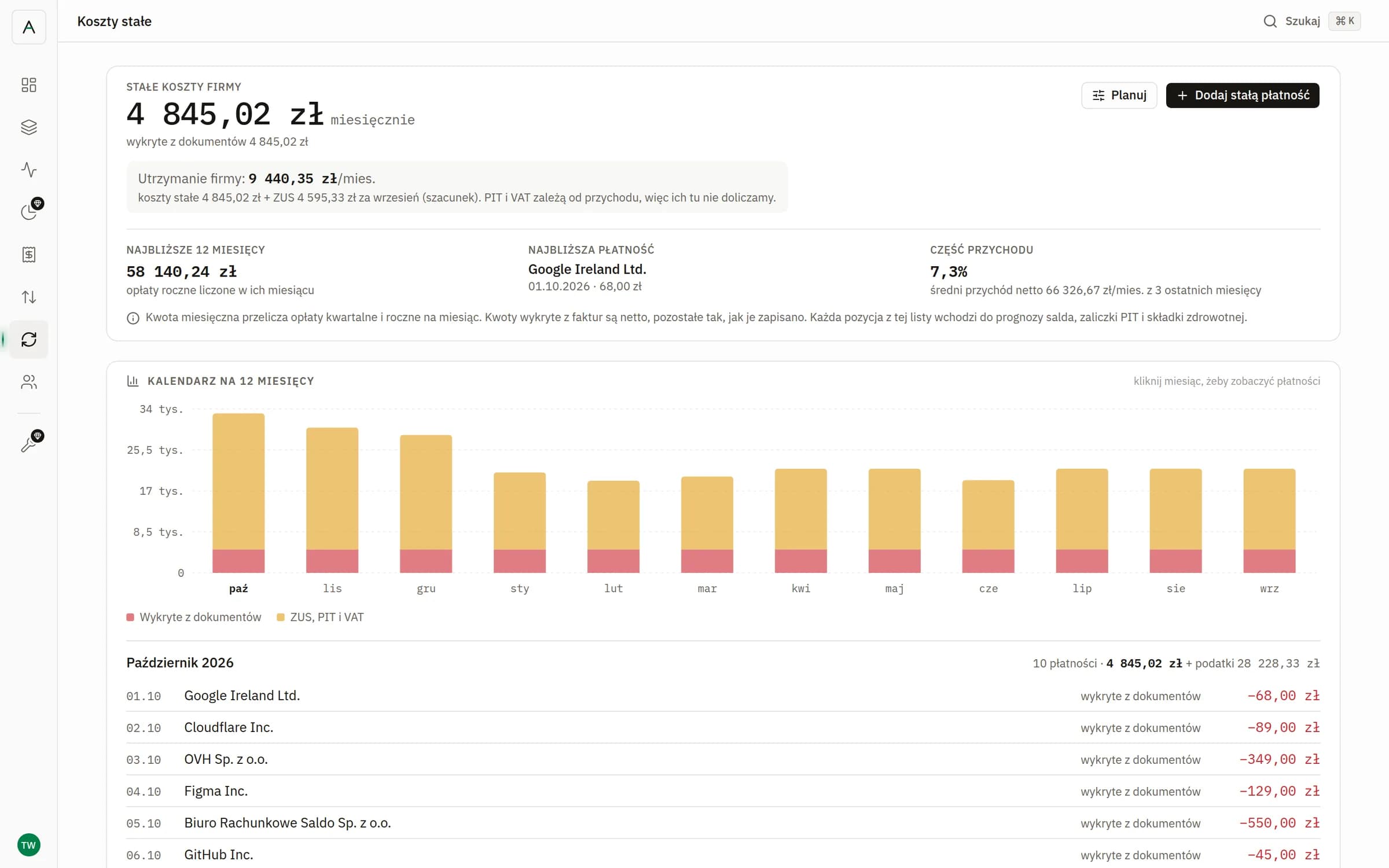Click the yellow ZUS, PIT i VAT legend swatch

pos(281,617)
